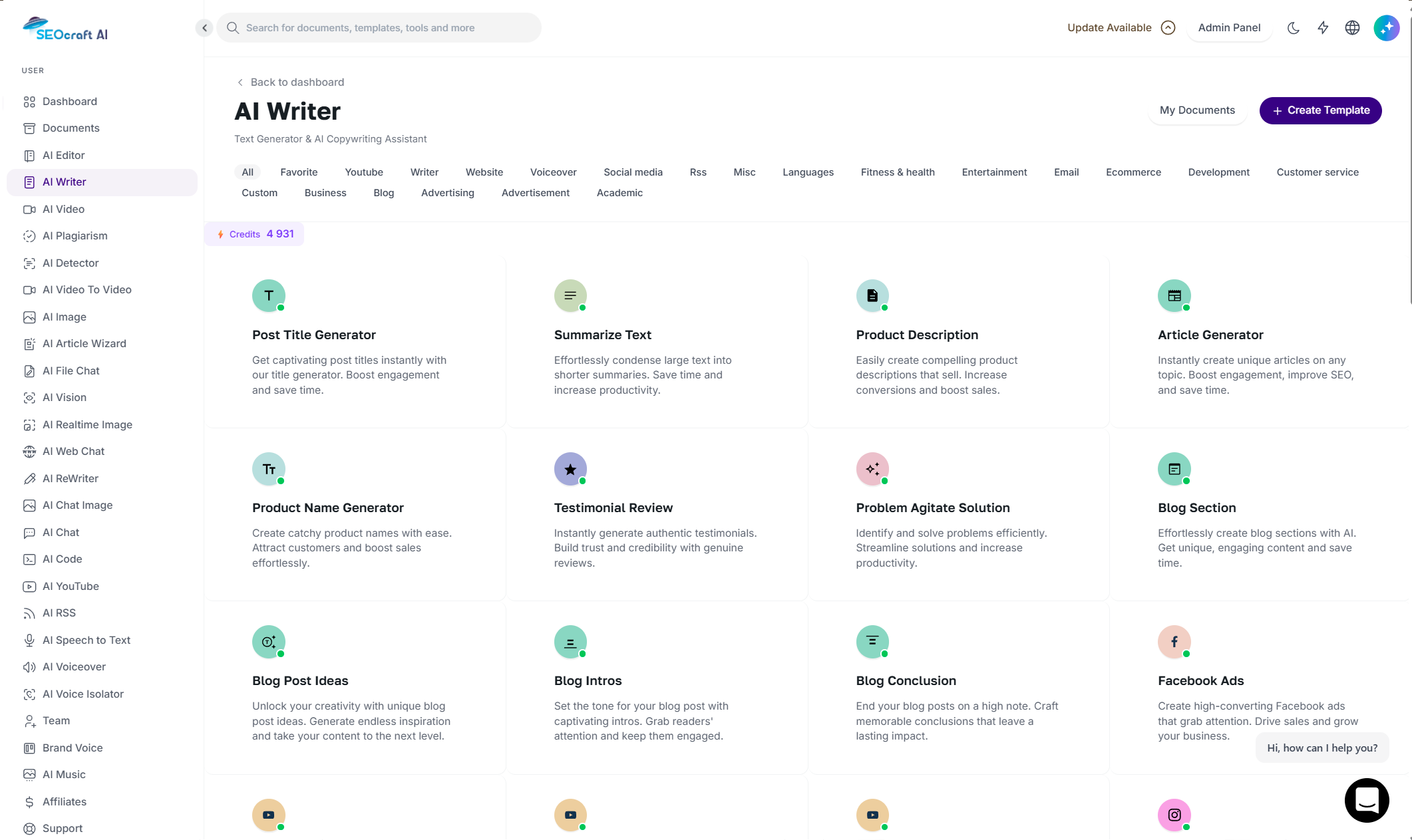1412x840 pixels.
Task: Click the user avatar in top right
Action: [x=1386, y=28]
